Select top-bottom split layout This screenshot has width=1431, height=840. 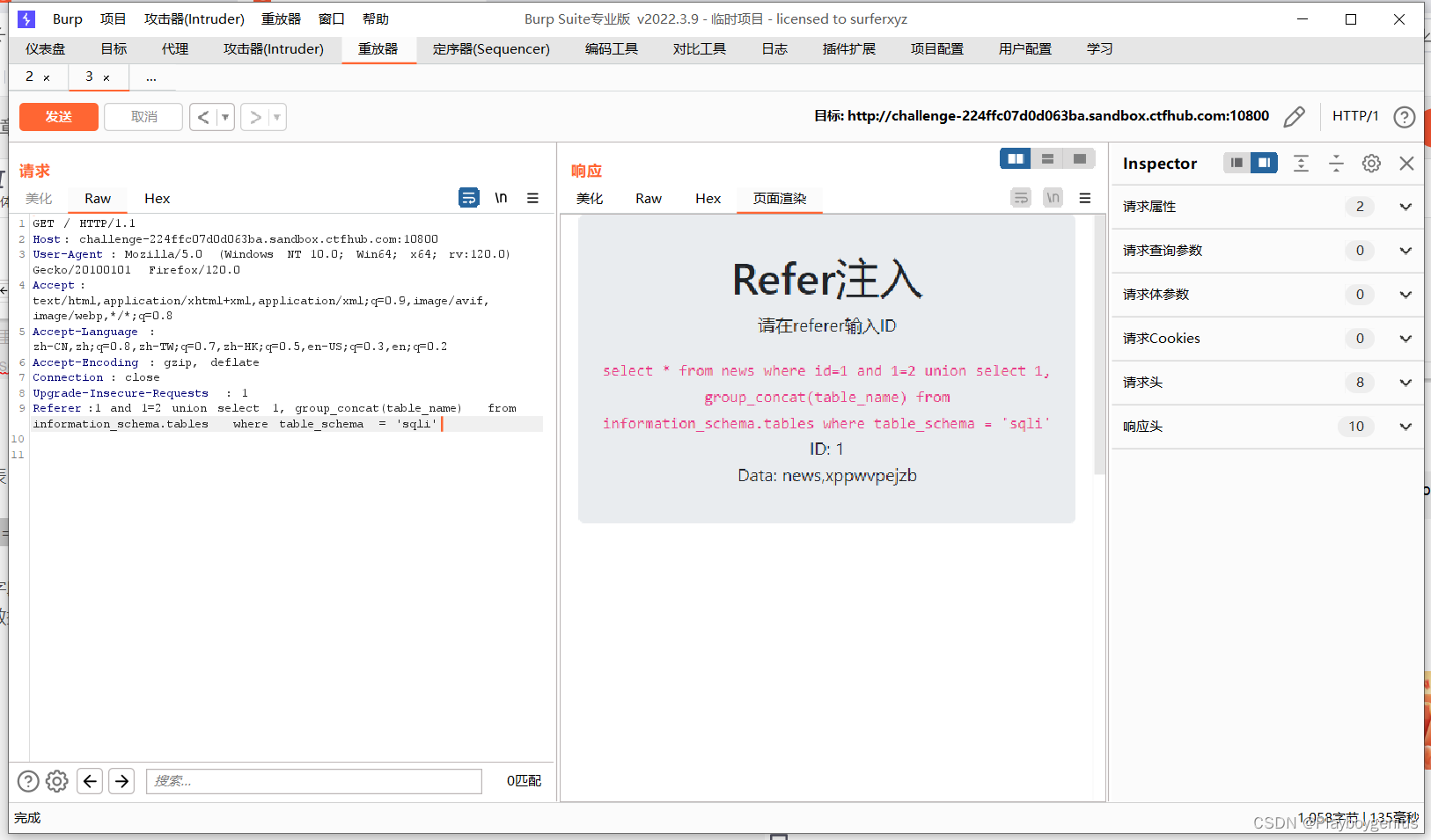1047,158
